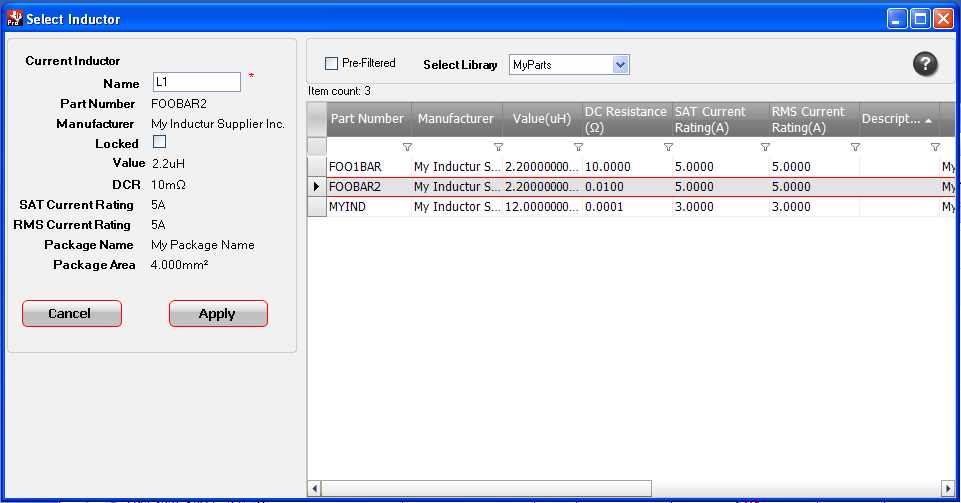
Task: Click the Apply button
Action: (x=218, y=314)
